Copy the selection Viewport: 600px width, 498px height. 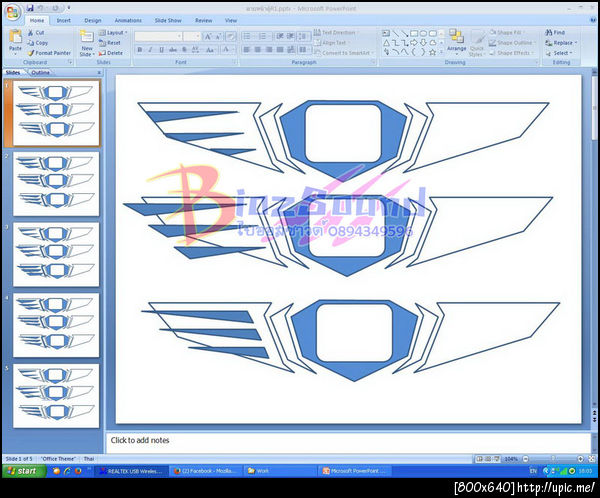38,43
